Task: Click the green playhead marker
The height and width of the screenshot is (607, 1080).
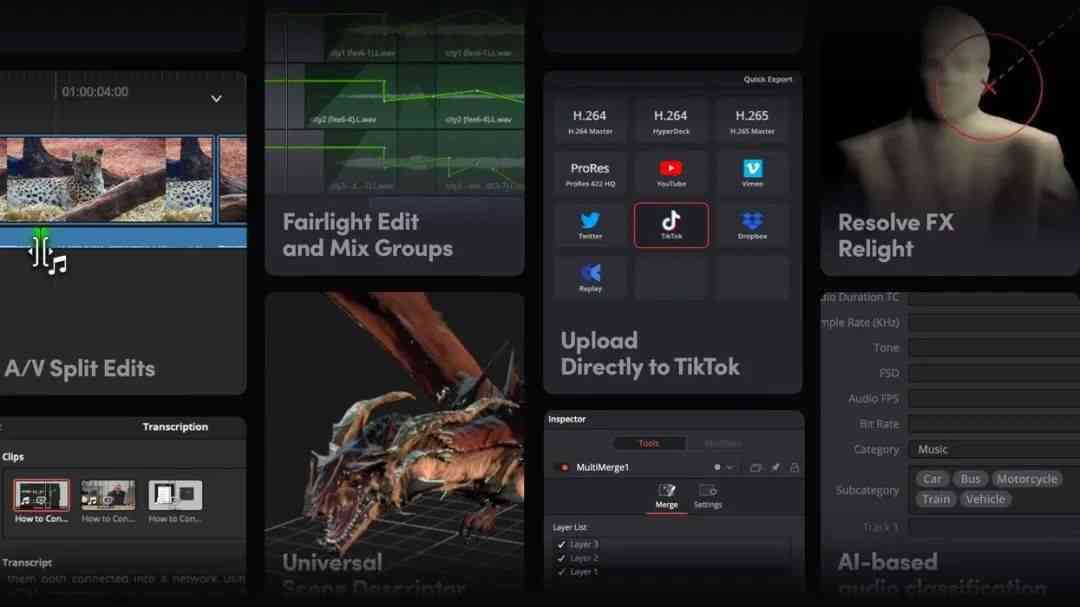Action: click(41, 234)
